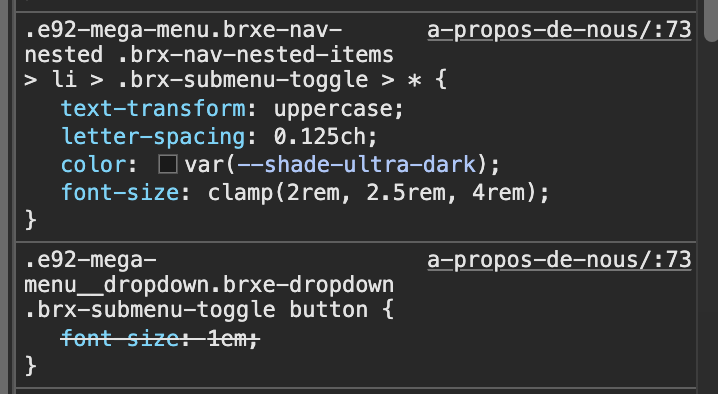
Task: Jump to the --shade-ultra-dark variable definition
Action: (357, 164)
